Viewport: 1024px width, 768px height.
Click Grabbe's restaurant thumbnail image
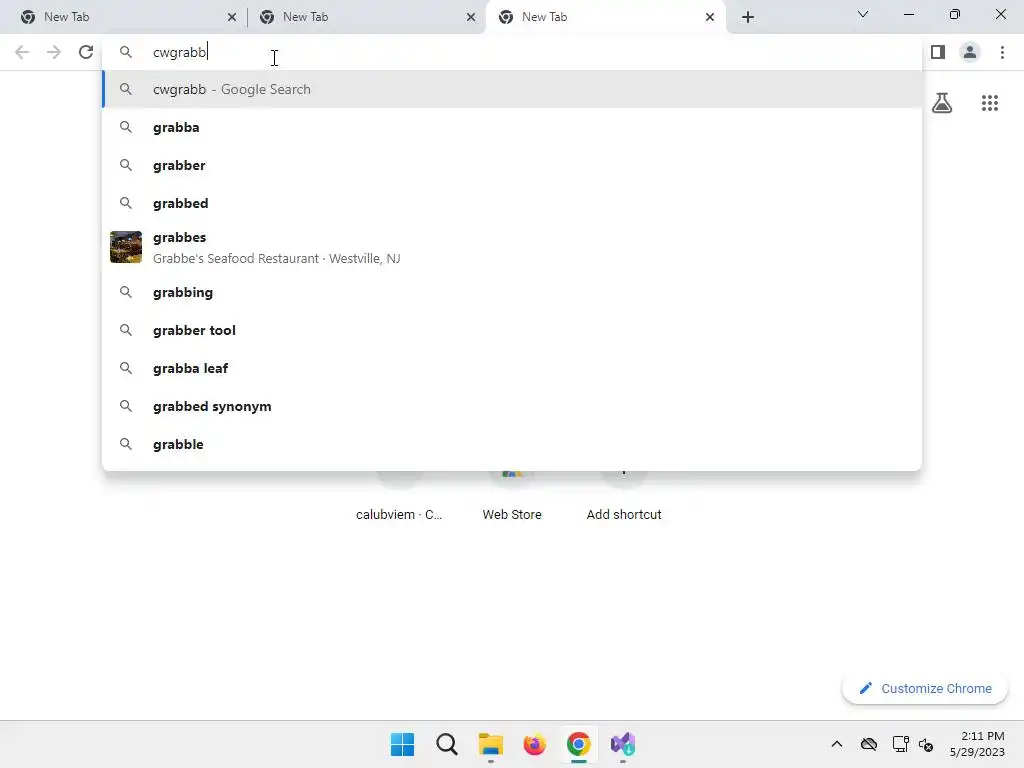(126, 247)
